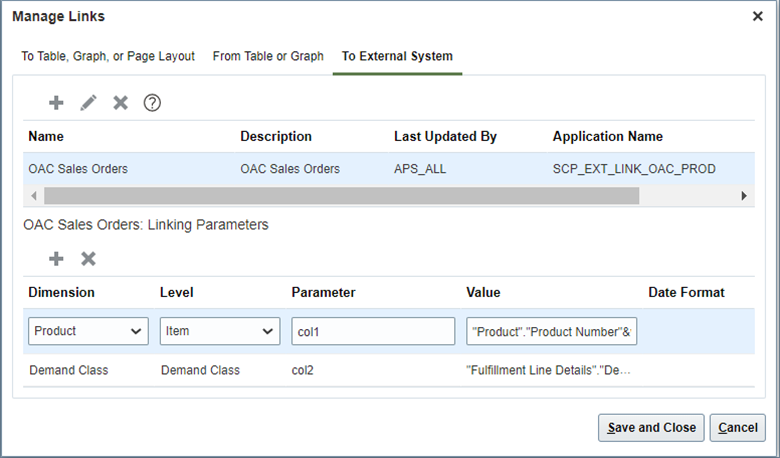Open the help icon in links toolbar
Viewport: 780px width, 458px height.
152,102
